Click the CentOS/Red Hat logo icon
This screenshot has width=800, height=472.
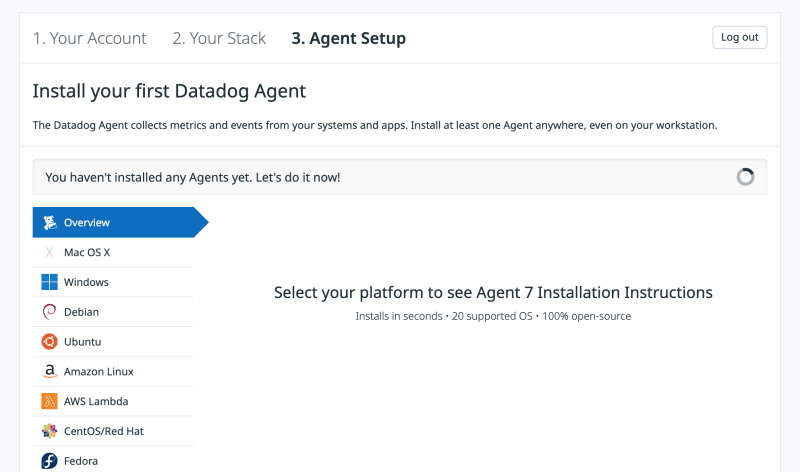[x=49, y=431]
